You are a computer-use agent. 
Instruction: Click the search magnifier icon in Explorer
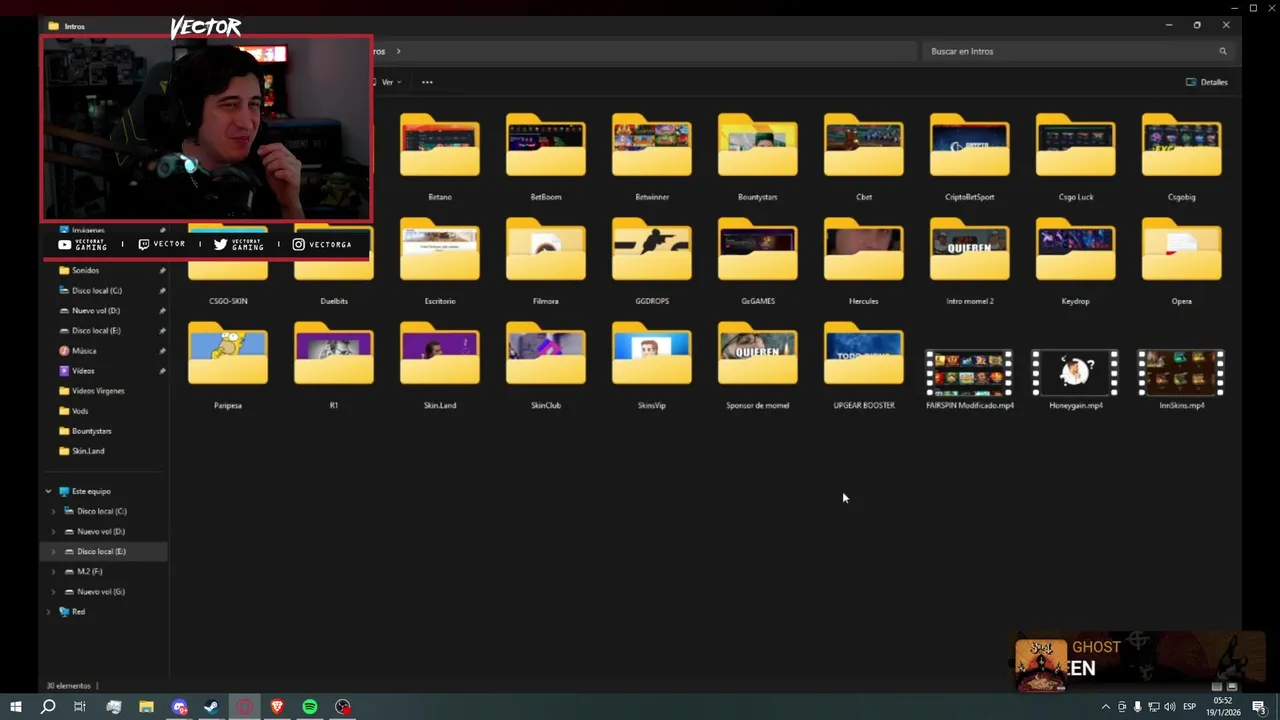click(x=1222, y=51)
